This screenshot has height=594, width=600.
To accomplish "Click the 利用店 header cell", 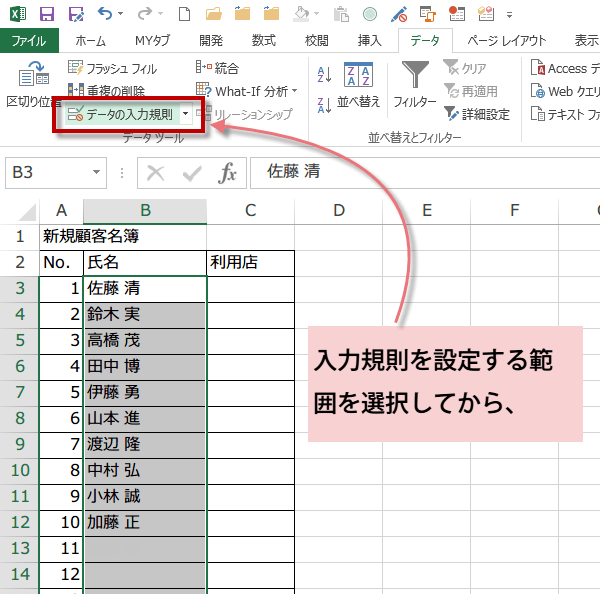I will 251,263.
